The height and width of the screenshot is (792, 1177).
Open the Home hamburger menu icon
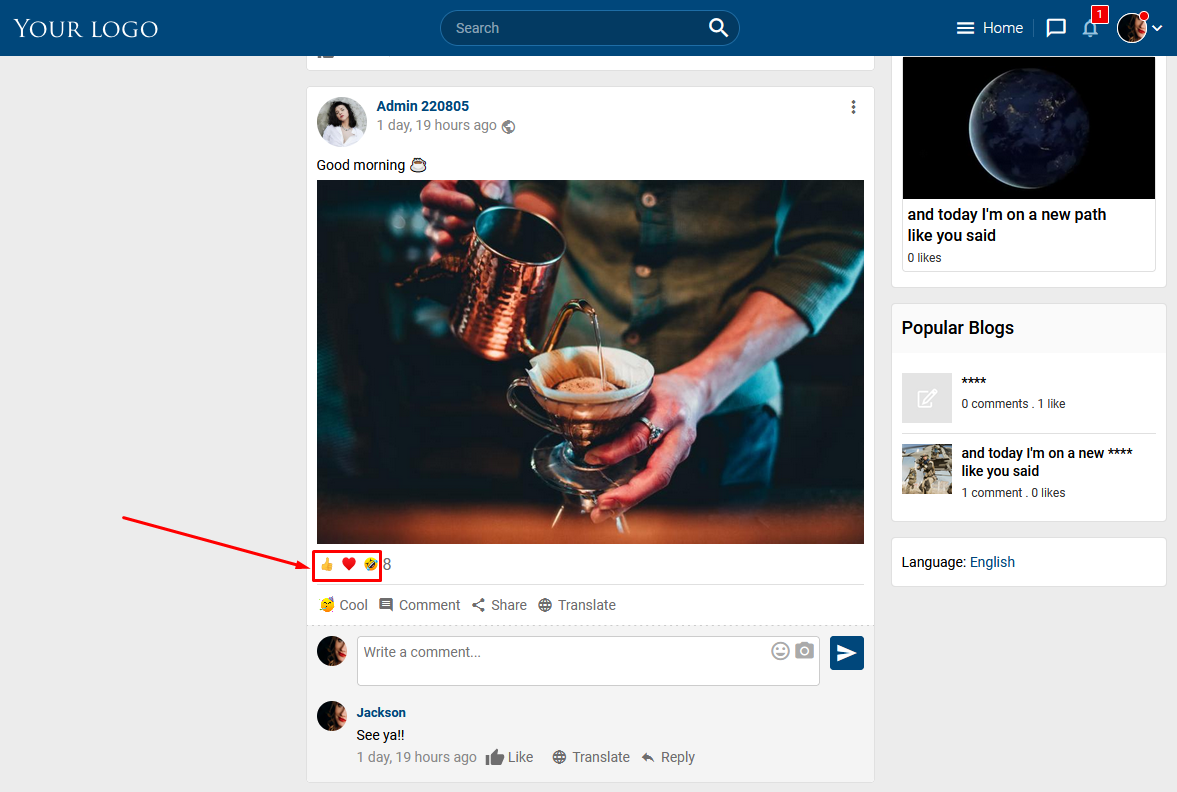pyautogui.click(x=965, y=29)
